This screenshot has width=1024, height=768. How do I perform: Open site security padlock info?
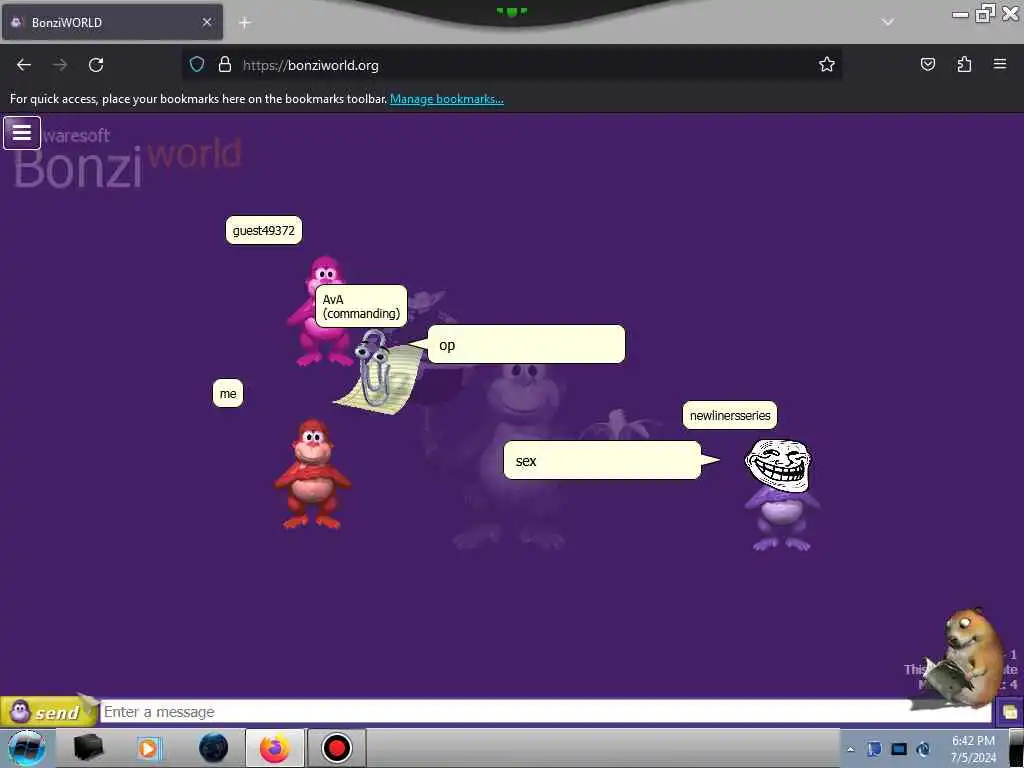point(225,65)
